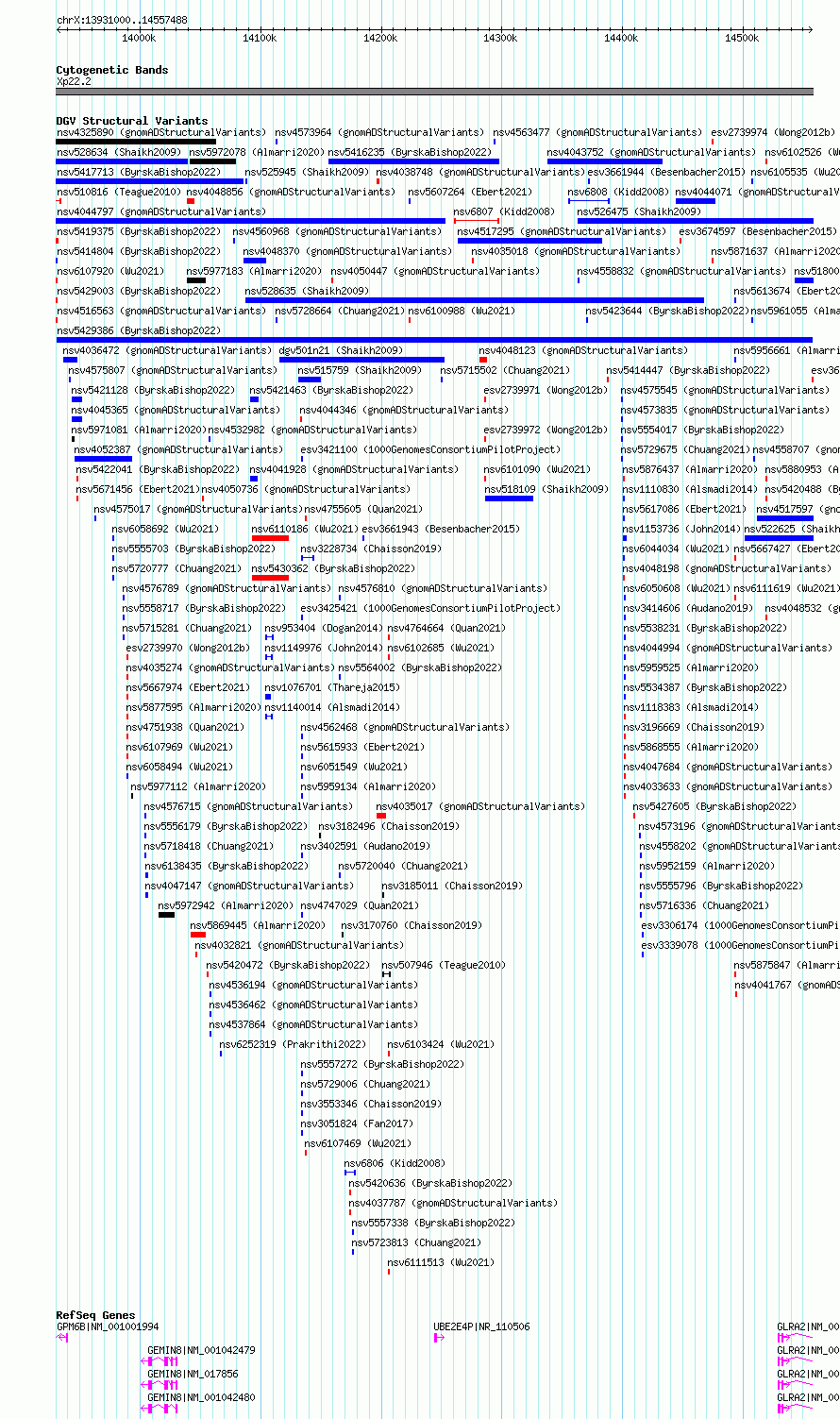Open variant nsv1076701 (Thareja2015)

tap(332, 687)
